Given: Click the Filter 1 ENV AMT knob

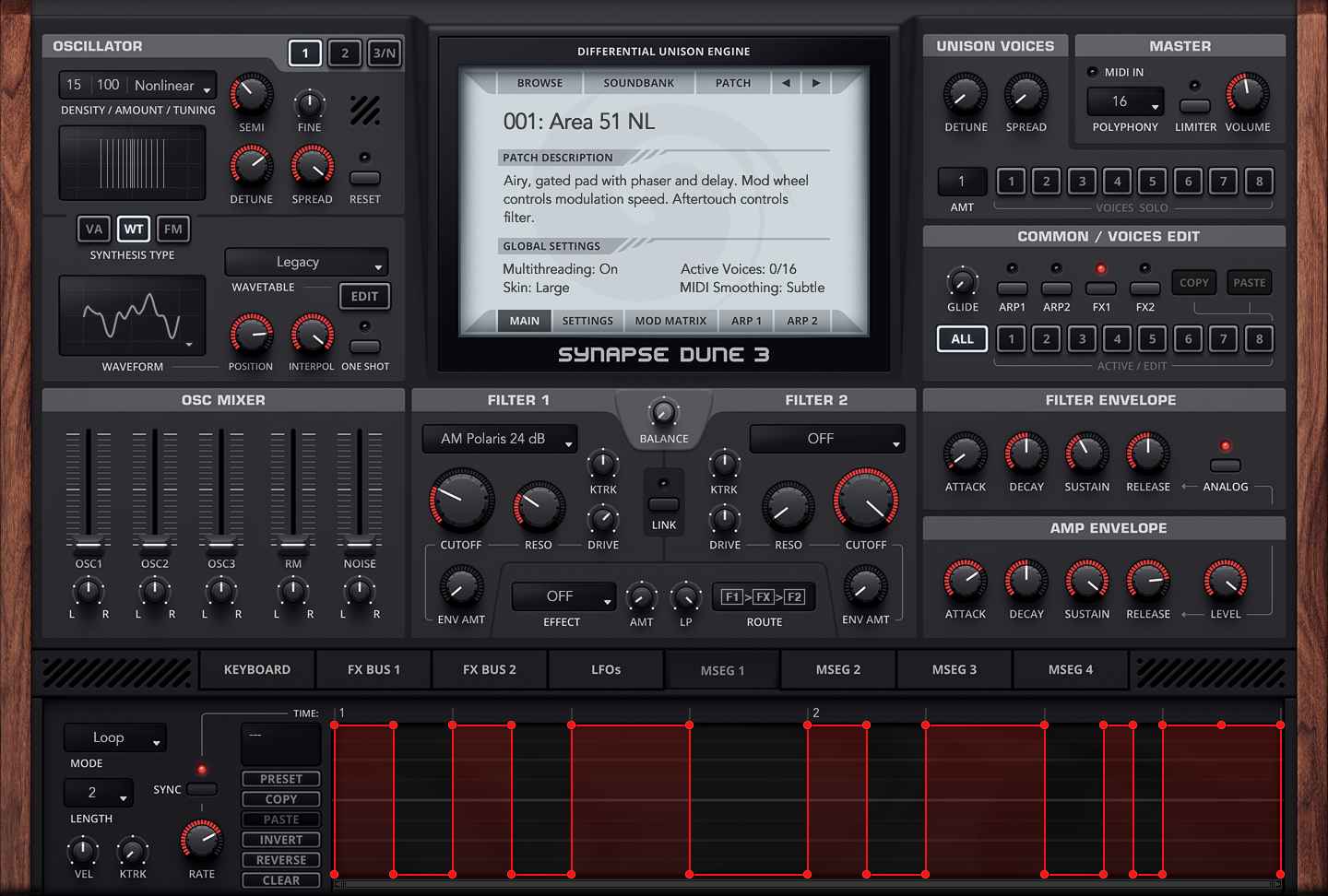Looking at the screenshot, I should pyautogui.click(x=461, y=586).
